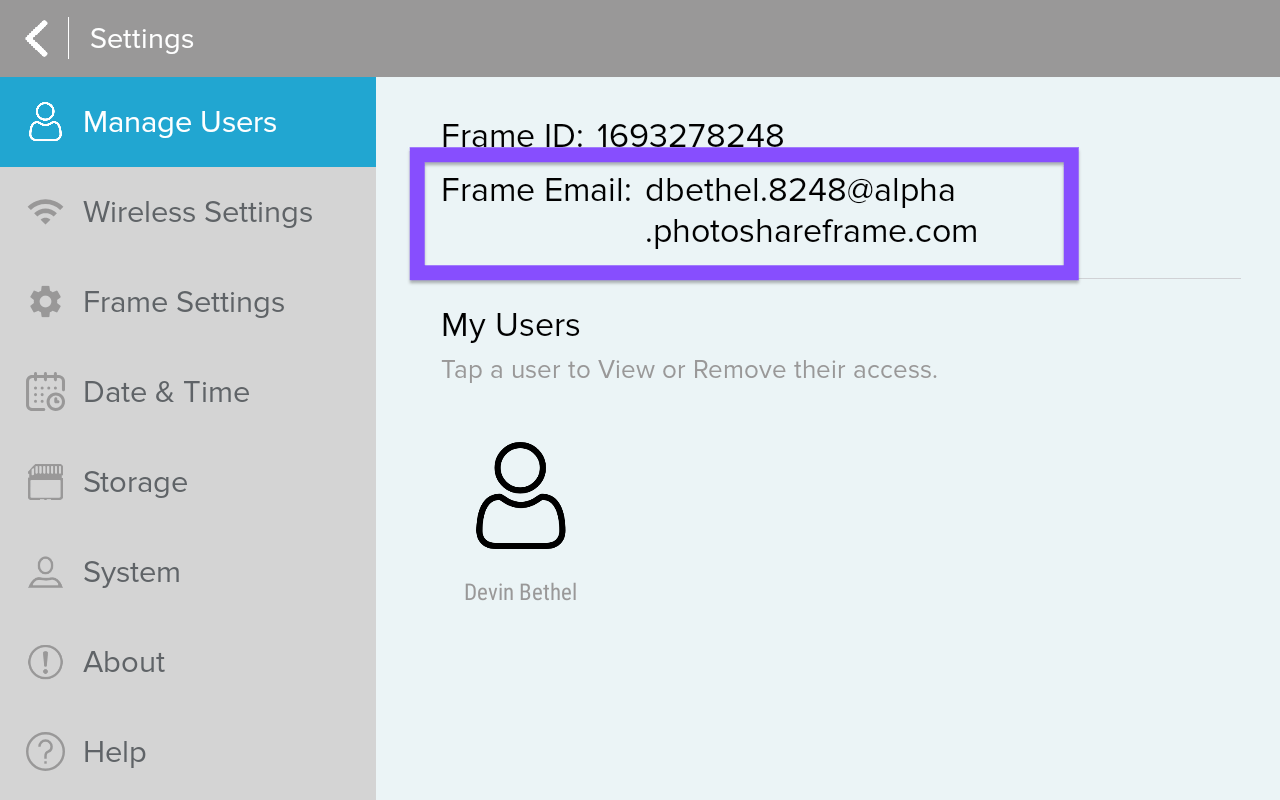Select the question mark icon next to Help
Screen dimensions: 1280x800
[x=45, y=752]
